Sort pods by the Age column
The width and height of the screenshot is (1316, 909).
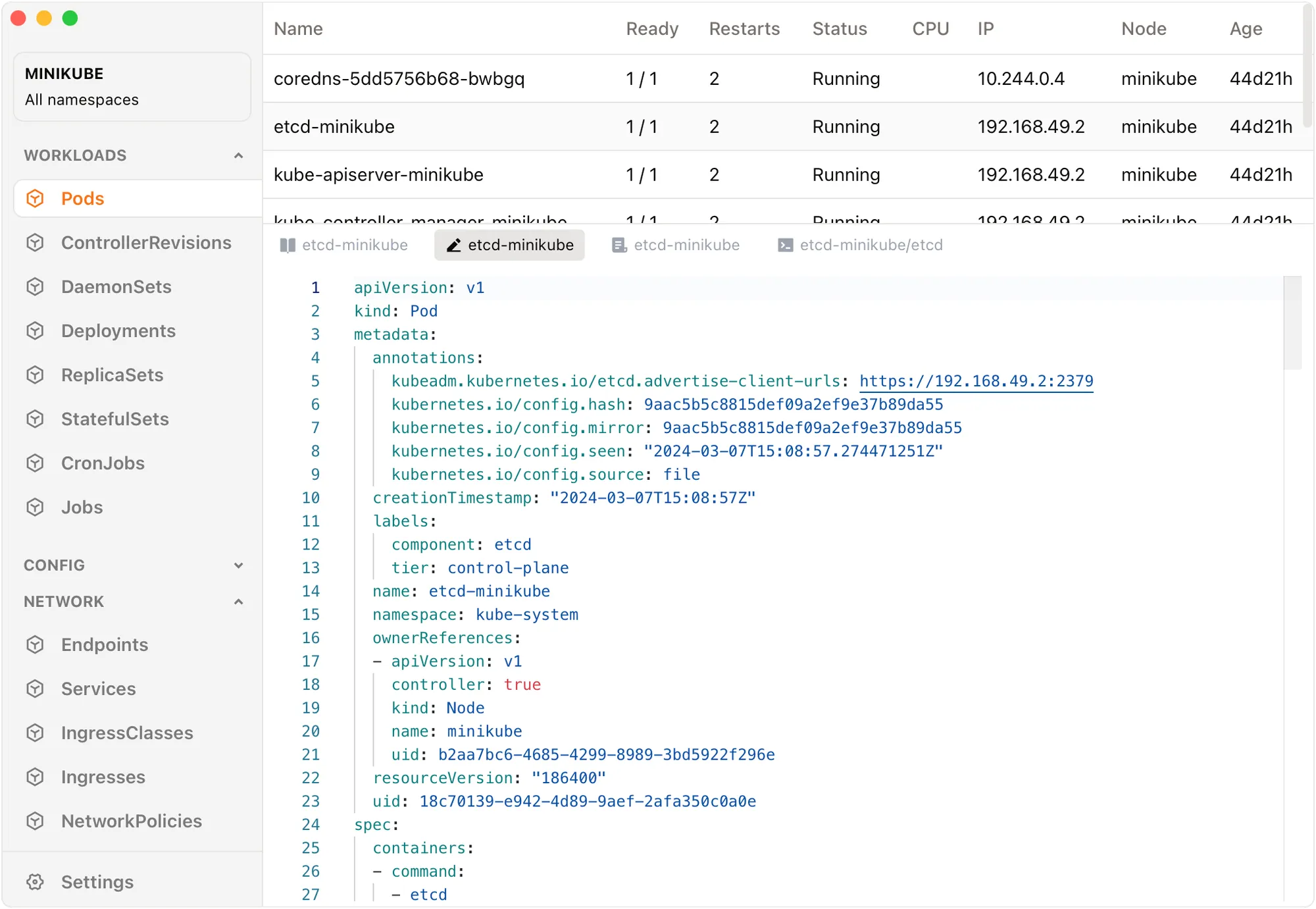click(x=1246, y=28)
